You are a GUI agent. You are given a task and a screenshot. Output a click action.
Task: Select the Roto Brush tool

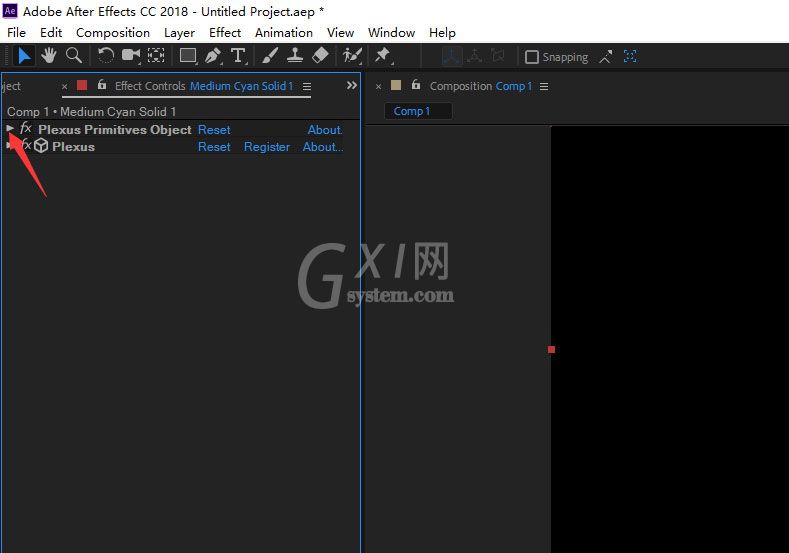tap(352, 55)
